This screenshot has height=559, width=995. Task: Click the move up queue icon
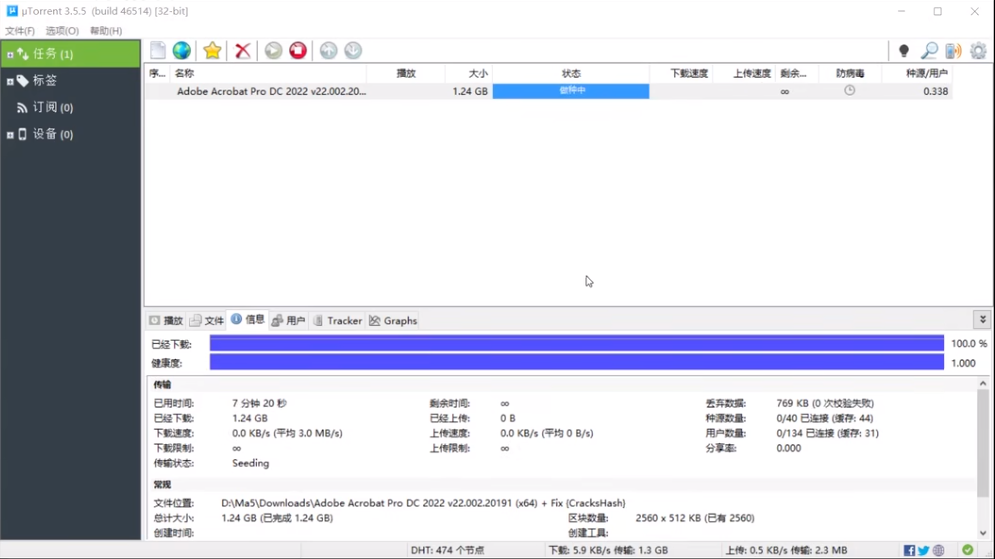pos(328,50)
